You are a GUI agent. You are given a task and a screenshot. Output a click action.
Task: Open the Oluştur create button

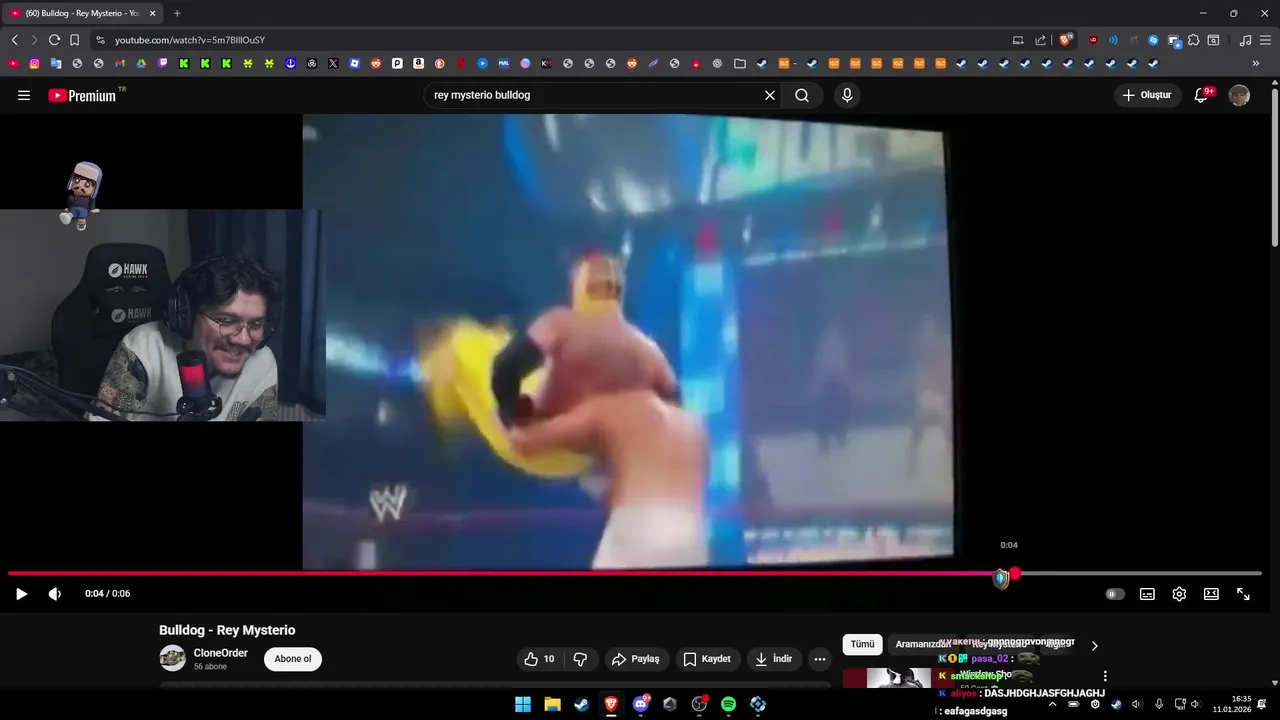[x=1147, y=95]
